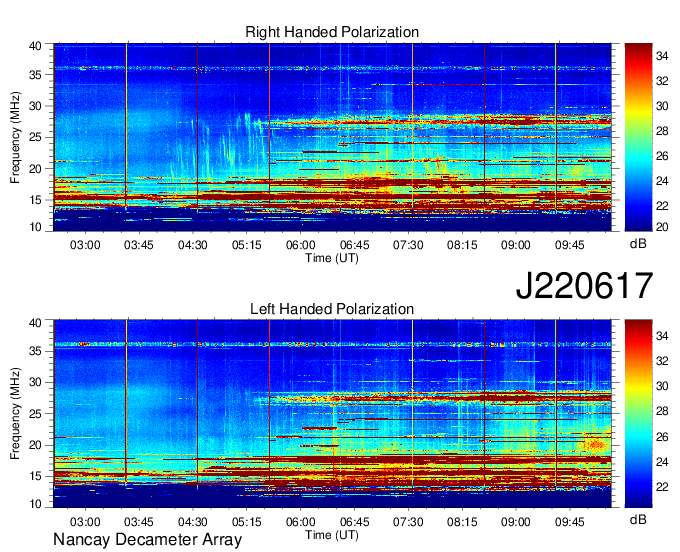Screen dimensions: 680x552
Task: Click the 03:45 time tick under Left Handed plot
Action: click(x=139, y=521)
